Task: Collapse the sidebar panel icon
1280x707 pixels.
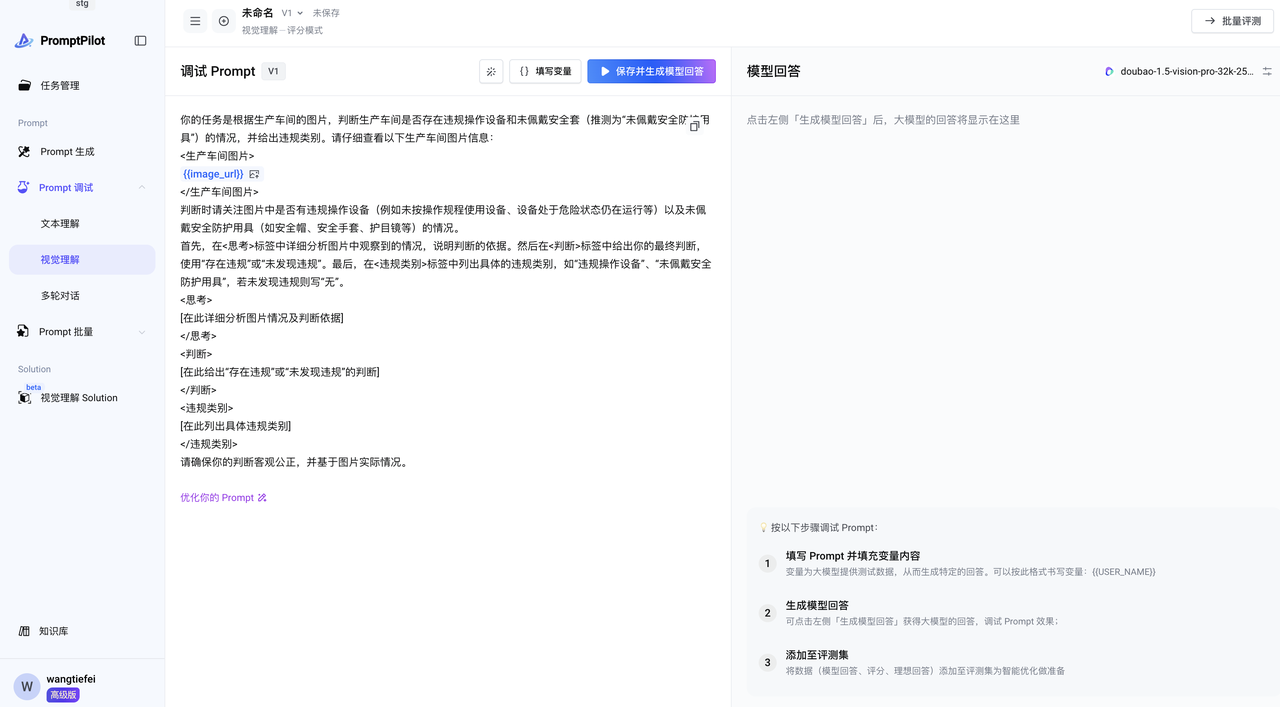Action: tap(140, 41)
